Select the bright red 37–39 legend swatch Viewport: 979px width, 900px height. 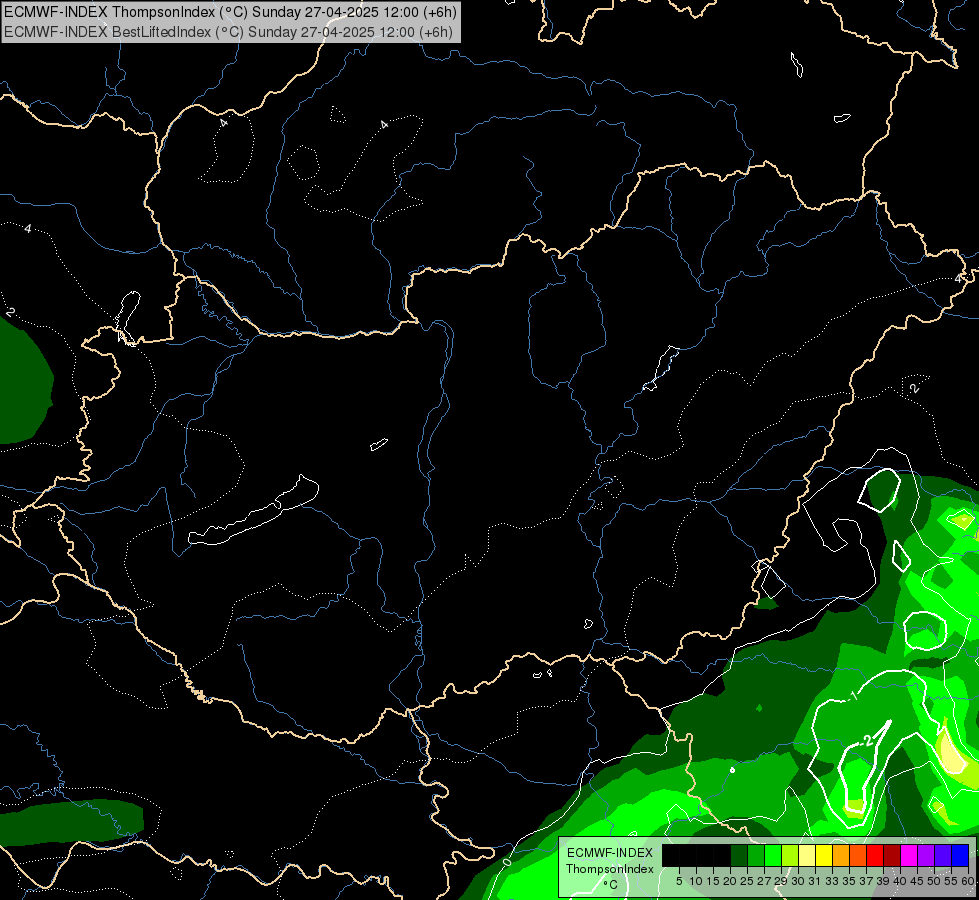click(x=875, y=855)
